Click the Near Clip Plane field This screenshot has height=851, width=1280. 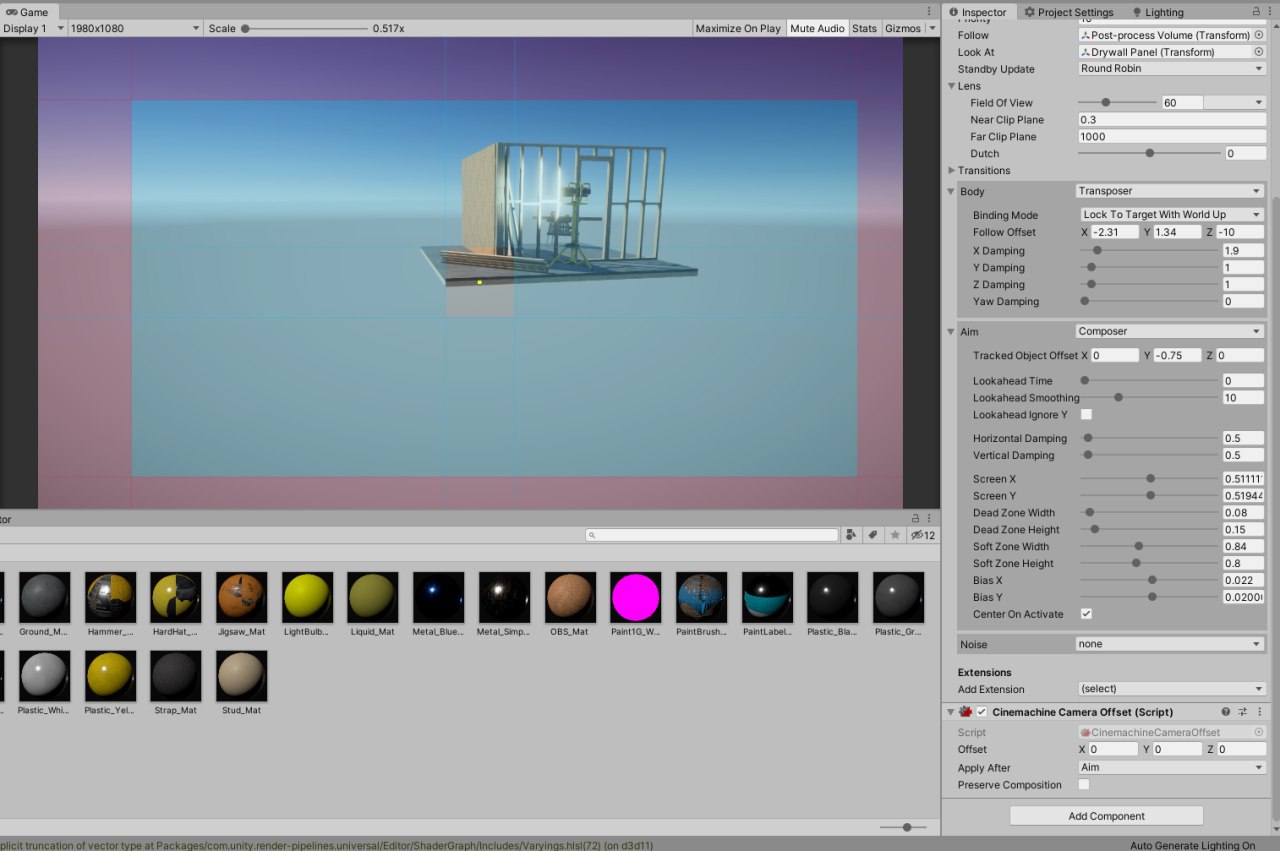(x=1172, y=120)
